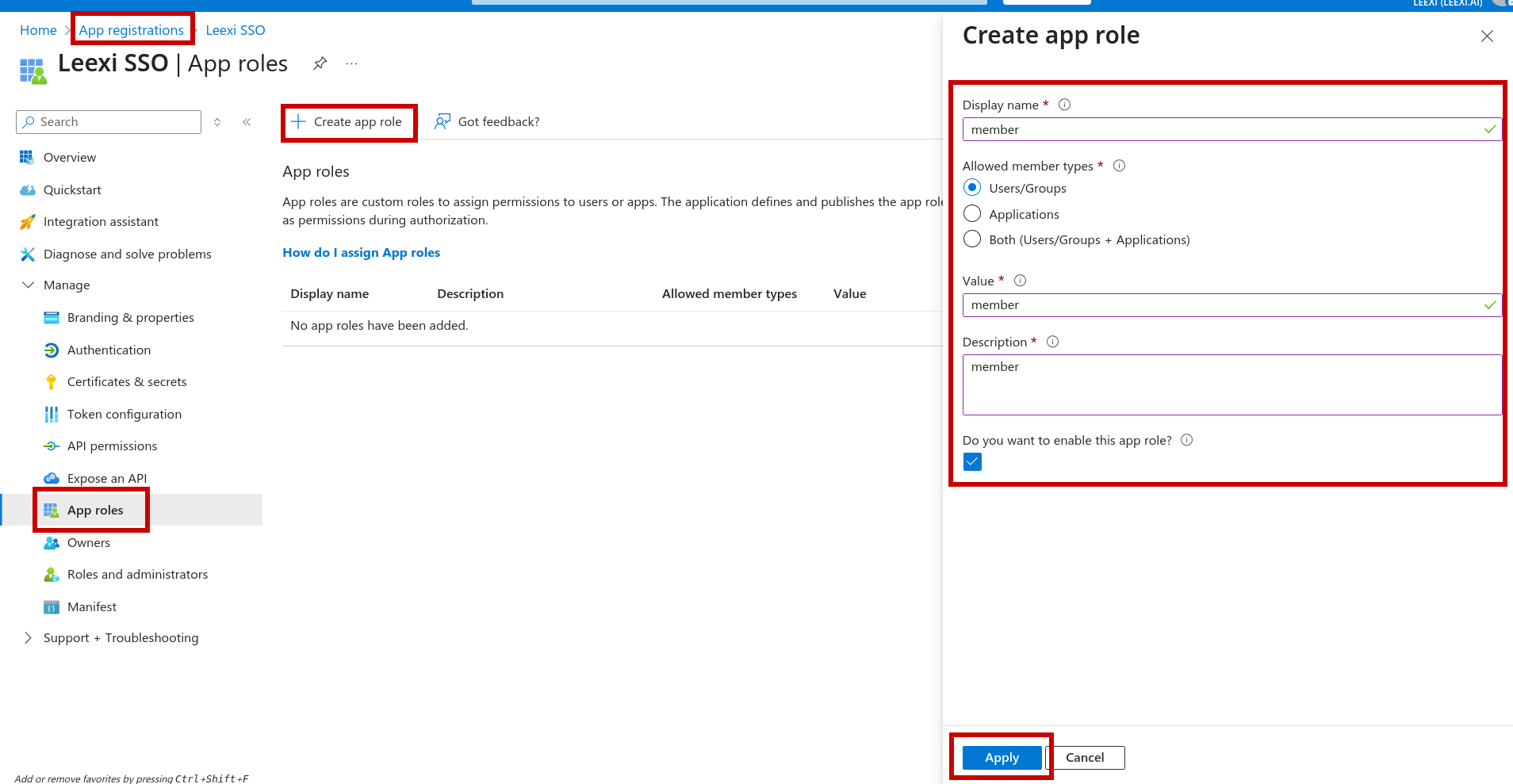Image resolution: width=1513 pixels, height=784 pixels.
Task: Open Integration assistant
Action: (101, 222)
